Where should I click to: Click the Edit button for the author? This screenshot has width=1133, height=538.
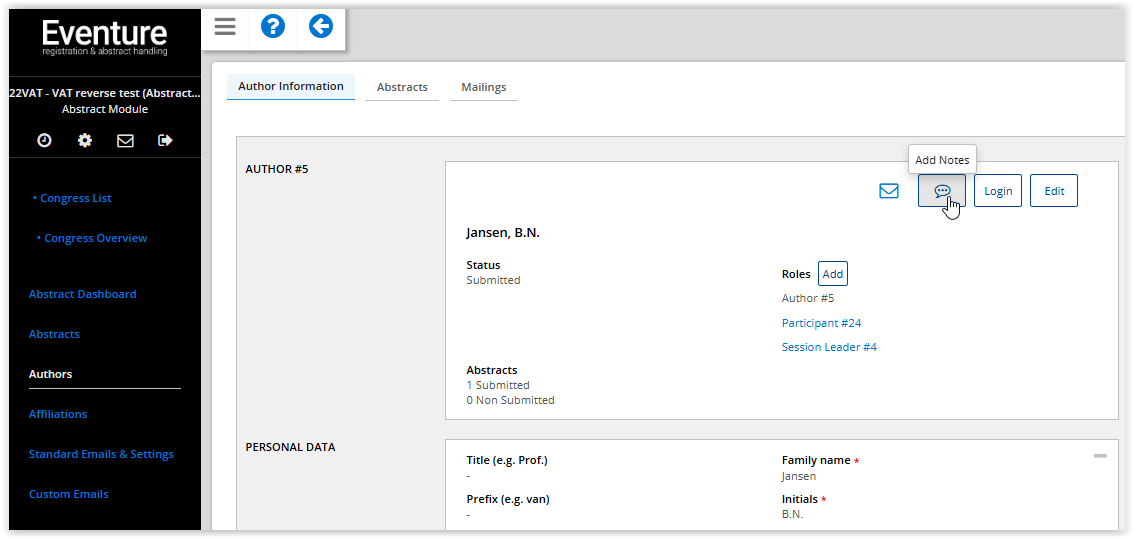[x=1054, y=191]
